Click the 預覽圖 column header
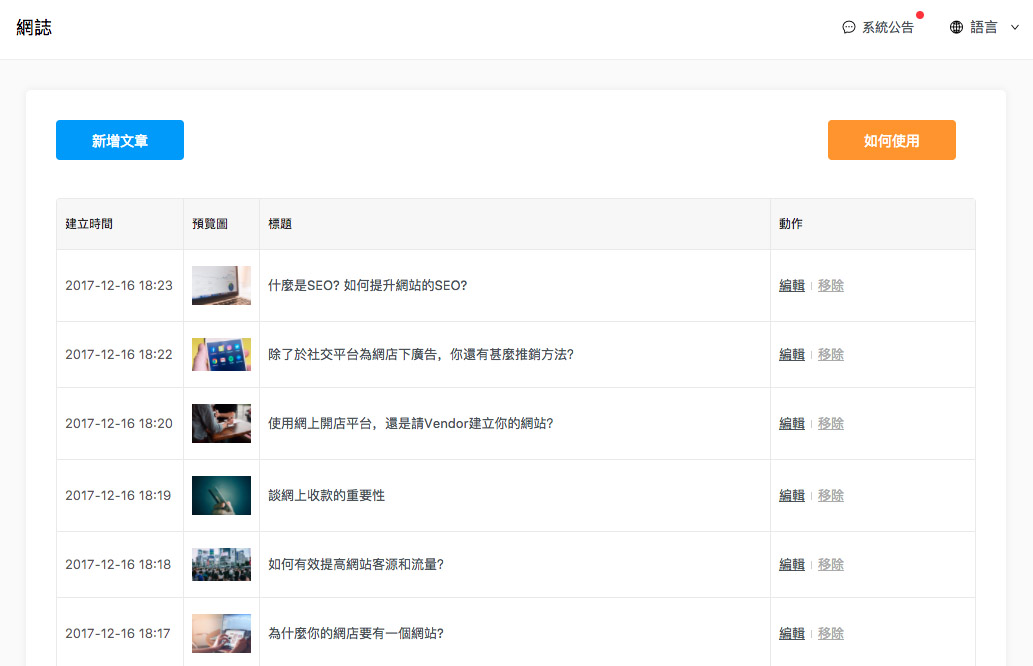Viewport: 1033px width, 666px height. (209, 224)
